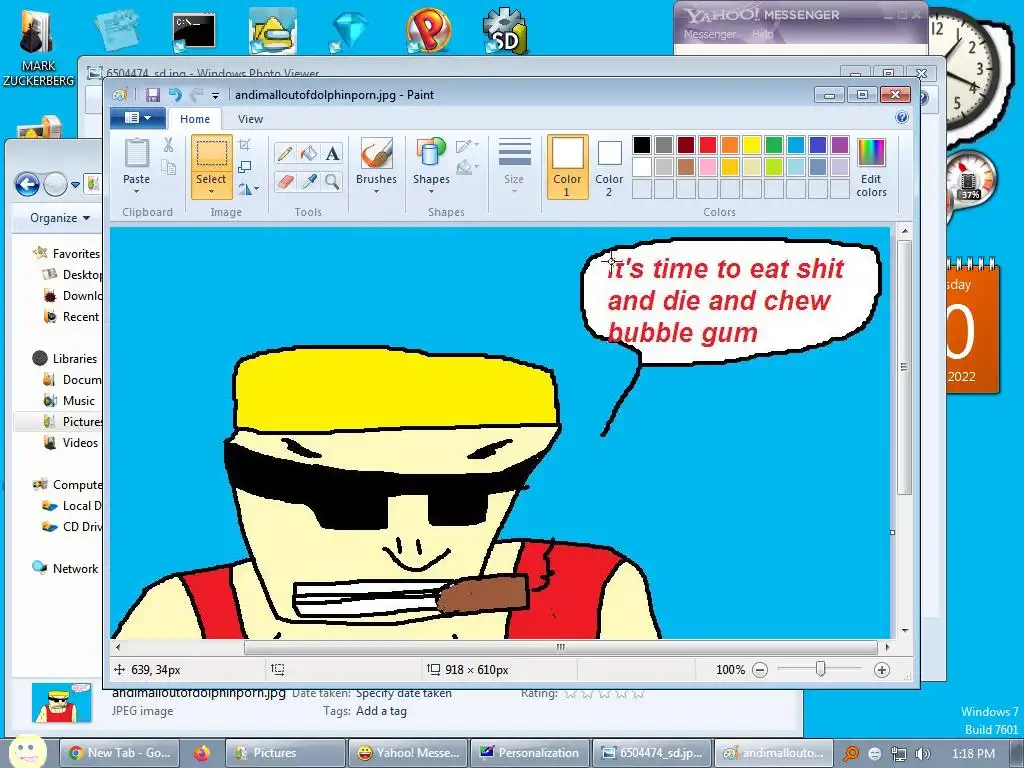
Task: Open the command prompt desktop shortcut
Action: 194,32
